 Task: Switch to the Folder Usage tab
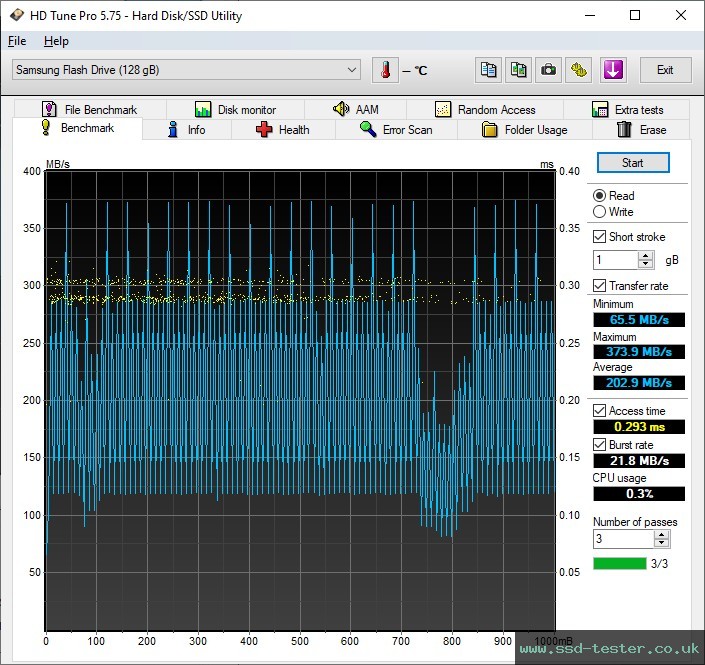pos(525,129)
